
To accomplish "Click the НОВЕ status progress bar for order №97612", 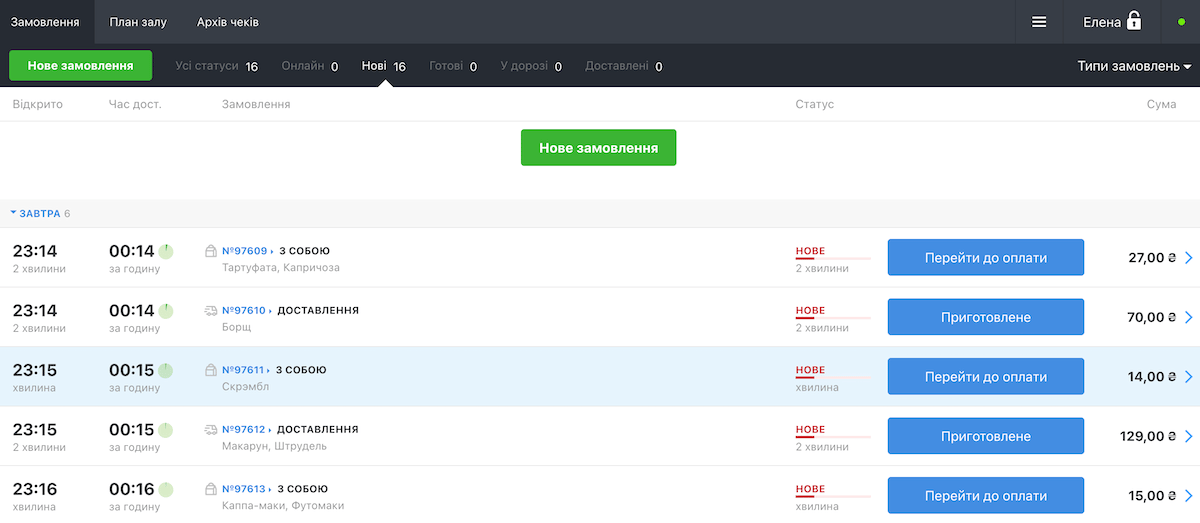I will coord(832,438).
